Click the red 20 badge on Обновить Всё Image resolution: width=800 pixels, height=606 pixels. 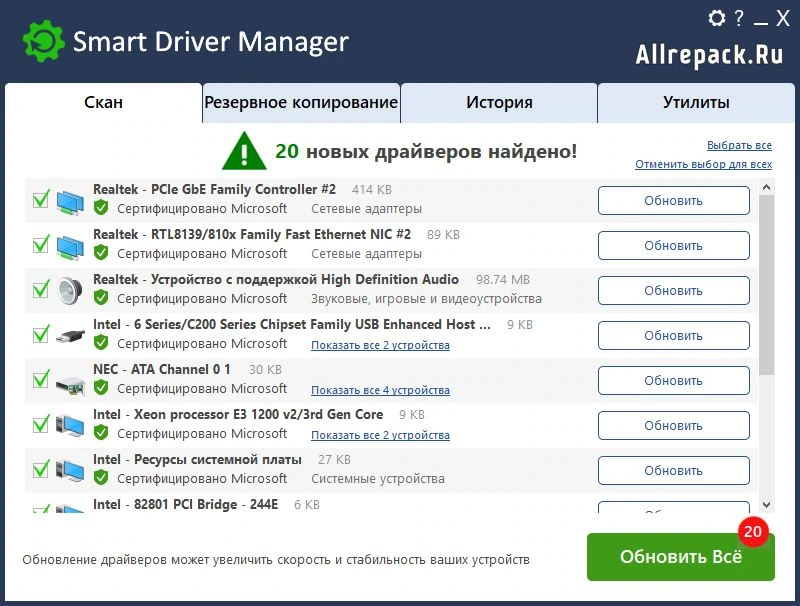(x=753, y=532)
